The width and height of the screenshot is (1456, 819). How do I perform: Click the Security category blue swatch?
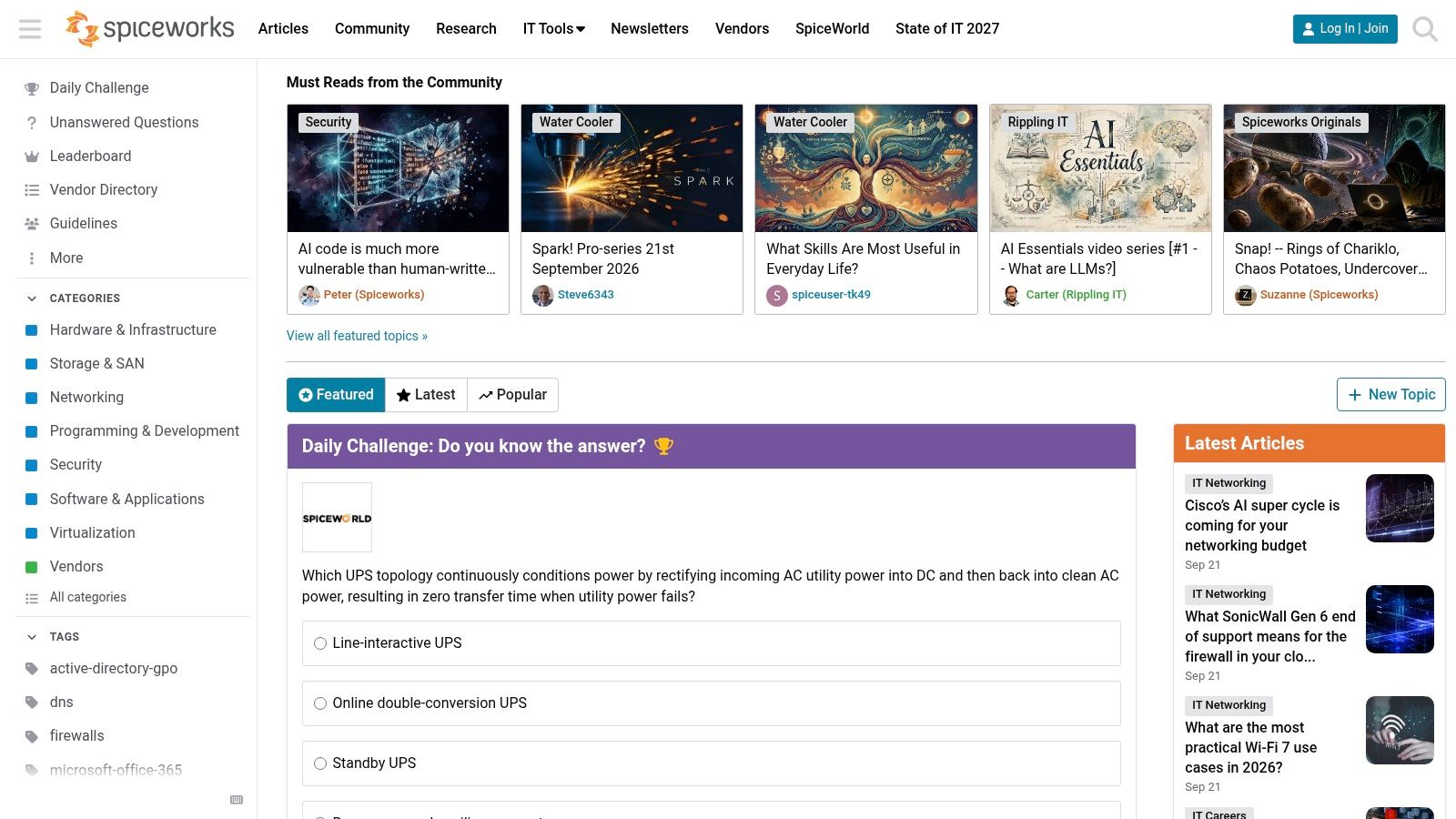(32, 465)
